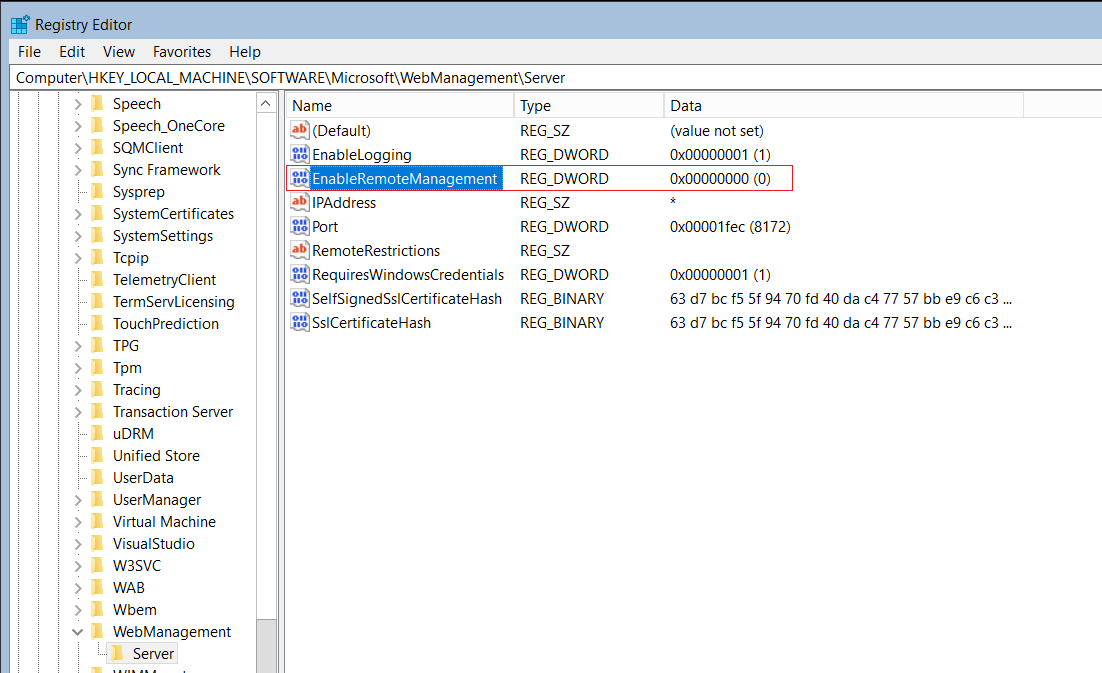Sort values by Name column header

(x=400, y=105)
